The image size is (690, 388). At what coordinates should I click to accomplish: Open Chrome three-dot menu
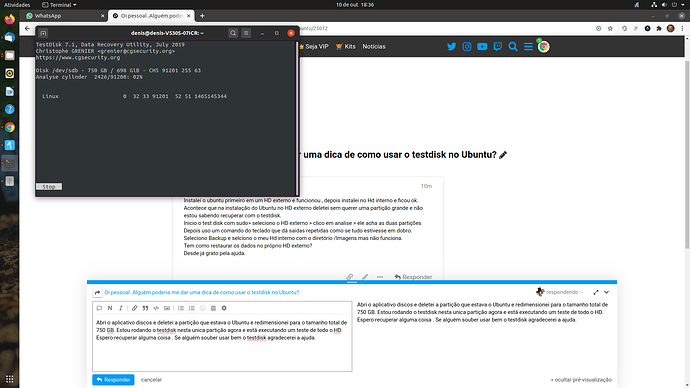[x=682, y=29]
